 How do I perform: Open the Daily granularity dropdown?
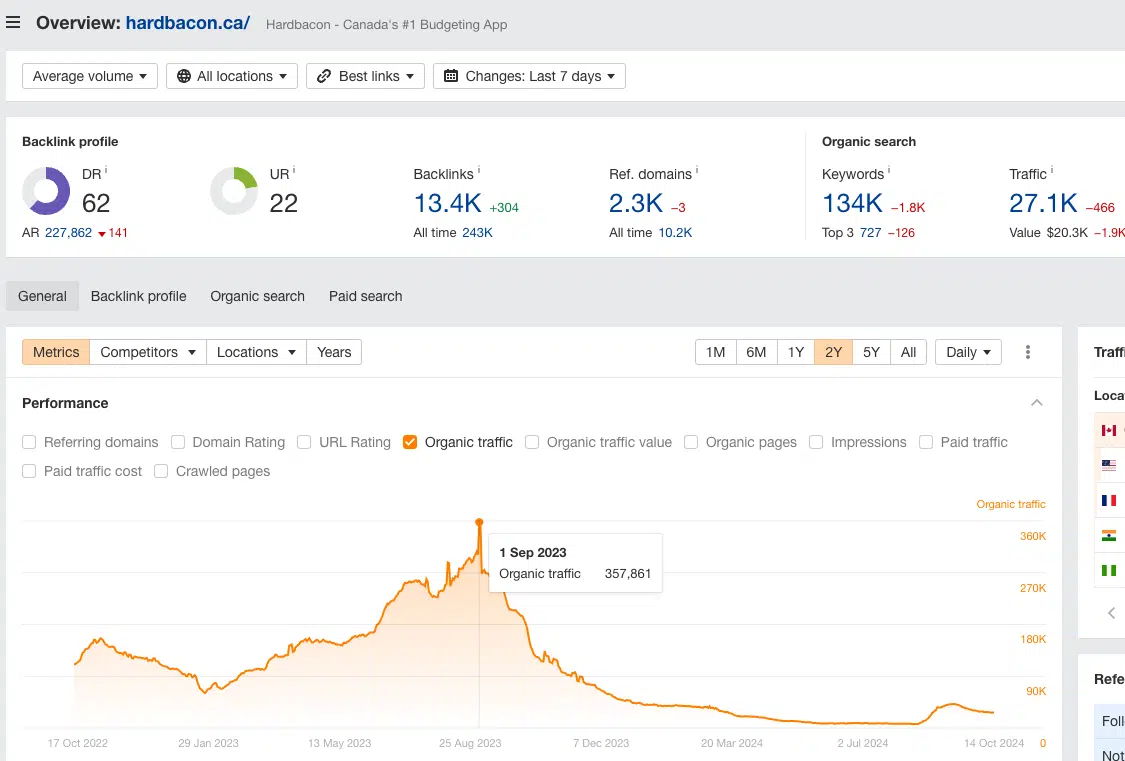[967, 351]
